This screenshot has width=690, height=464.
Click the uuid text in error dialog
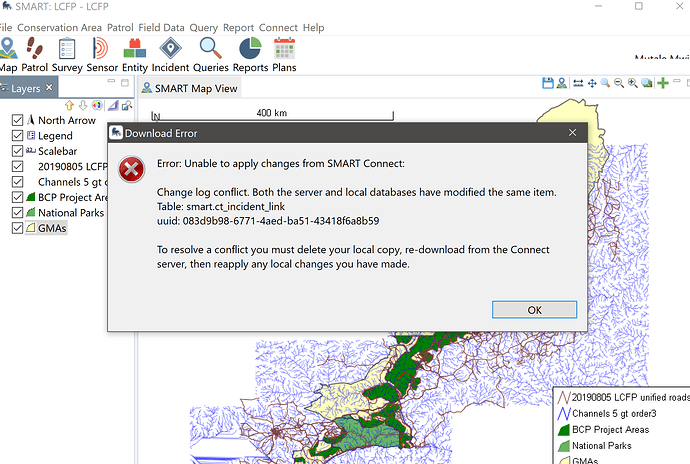(268, 221)
